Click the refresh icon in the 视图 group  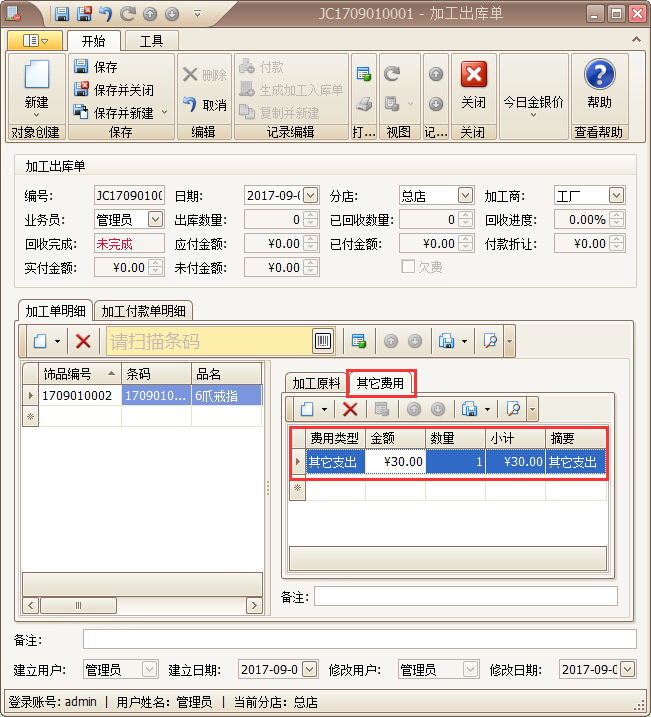(392, 74)
